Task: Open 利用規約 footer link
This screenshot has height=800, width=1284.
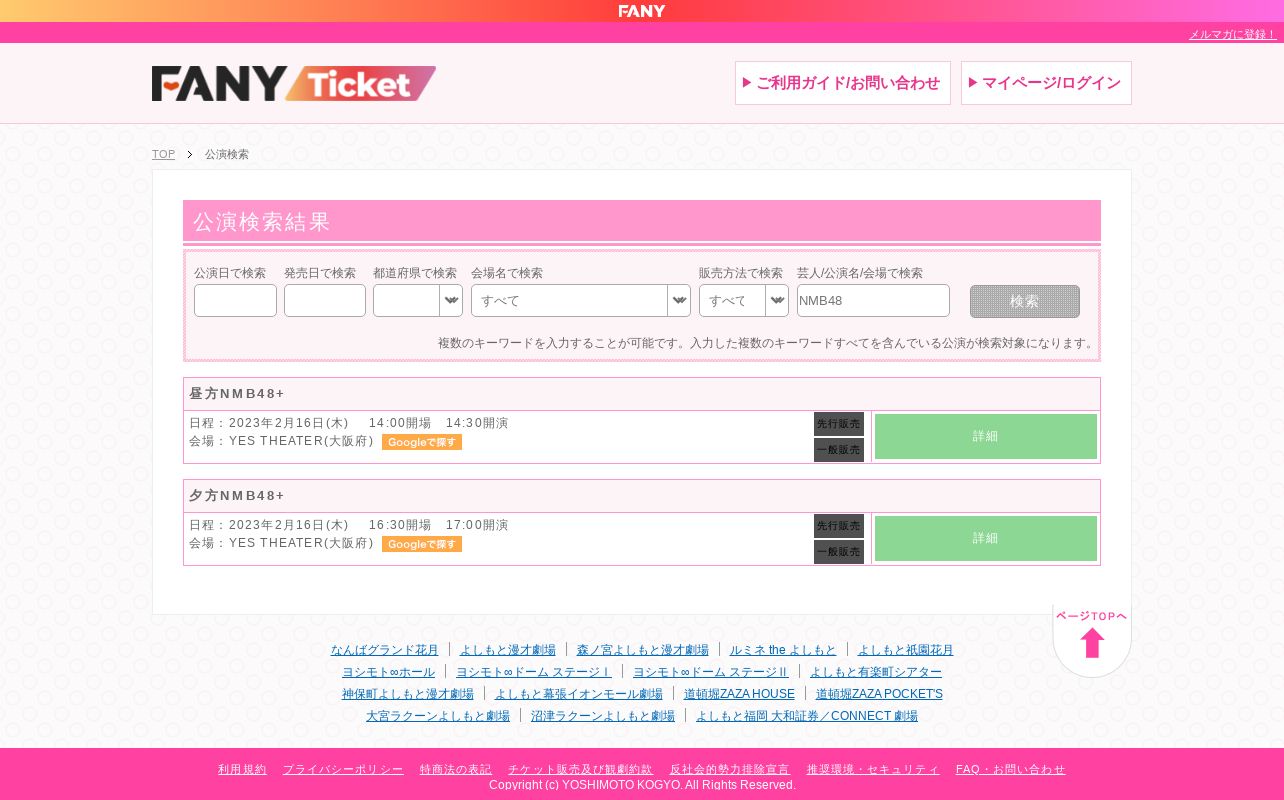Action: (x=242, y=769)
